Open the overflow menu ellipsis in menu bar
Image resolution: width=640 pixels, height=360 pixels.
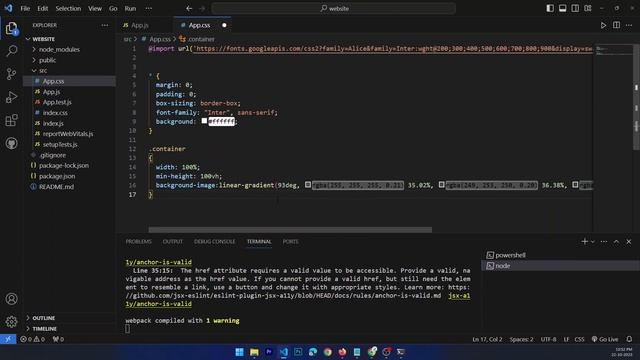click(149, 8)
